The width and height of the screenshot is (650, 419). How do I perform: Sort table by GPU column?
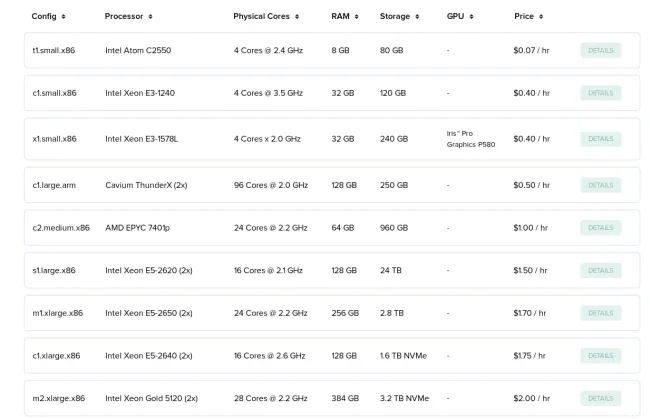pyautogui.click(x=460, y=17)
